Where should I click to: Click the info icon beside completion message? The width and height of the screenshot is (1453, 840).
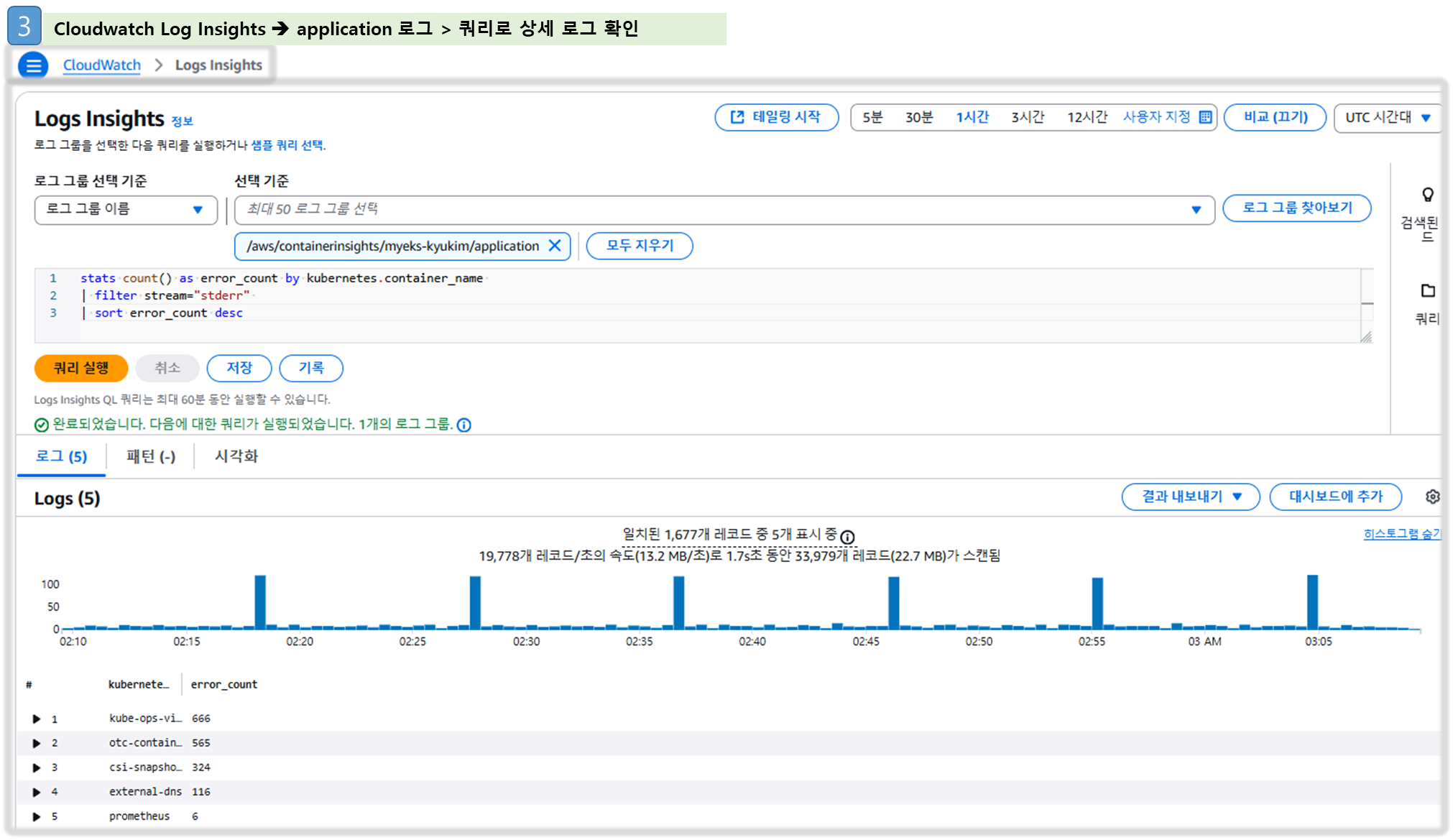click(x=464, y=425)
